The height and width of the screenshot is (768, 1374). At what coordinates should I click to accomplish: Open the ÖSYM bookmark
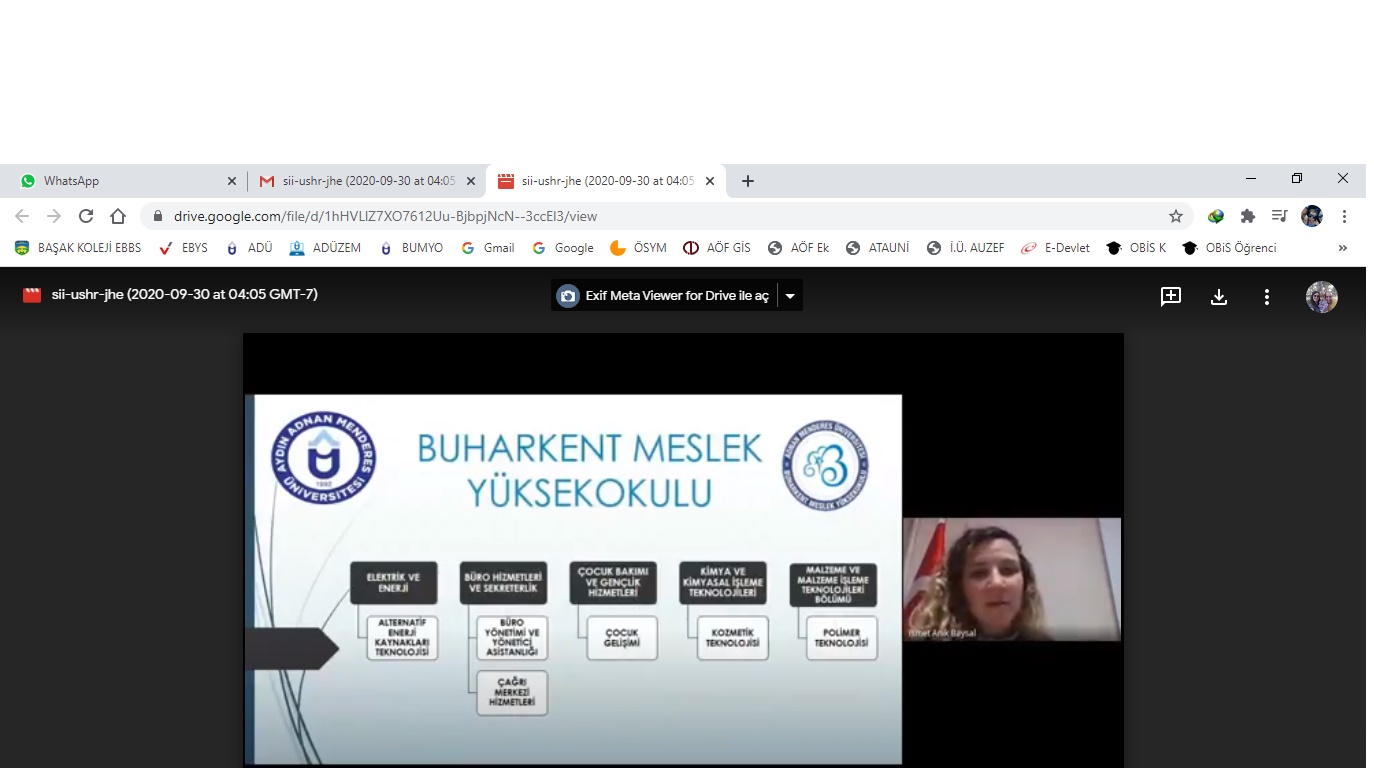638,248
